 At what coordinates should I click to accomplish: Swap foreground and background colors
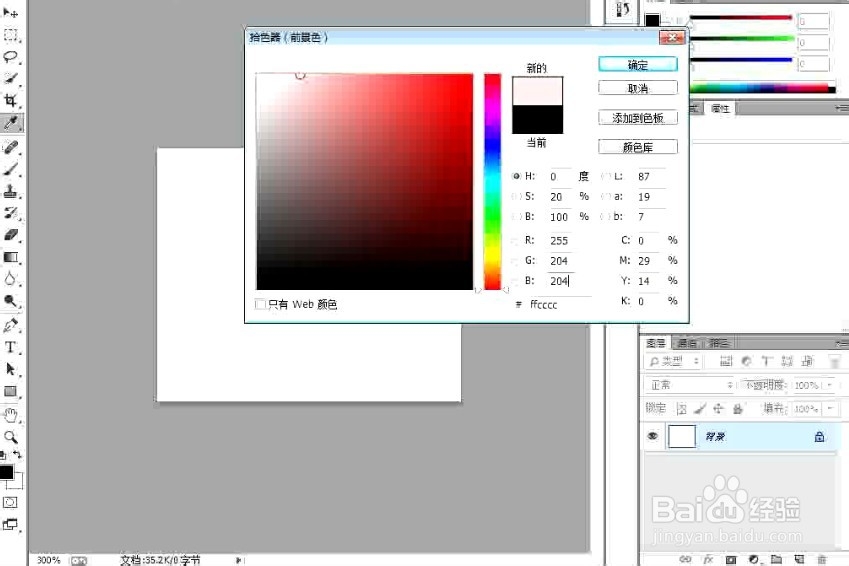[x=17, y=455]
